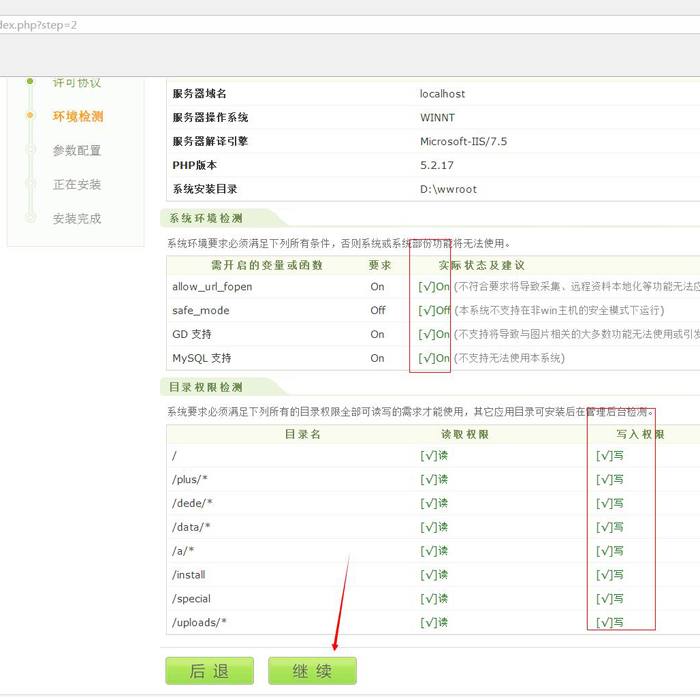Click the PHP版本 value 5.2.17
Screen dimensions: 700x697
[x=437, y=165]
